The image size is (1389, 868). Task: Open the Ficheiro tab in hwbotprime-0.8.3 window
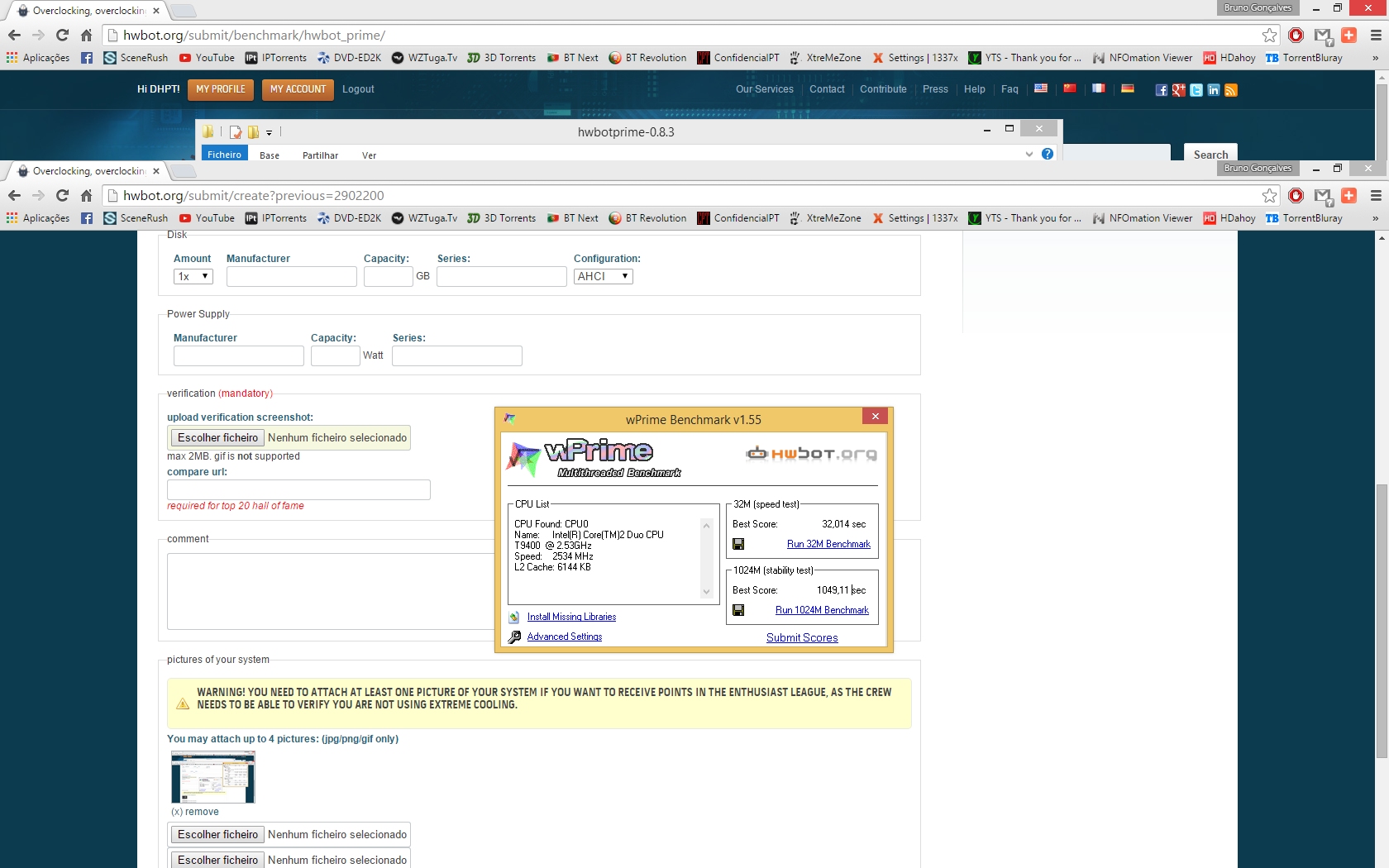click(225, 155)
